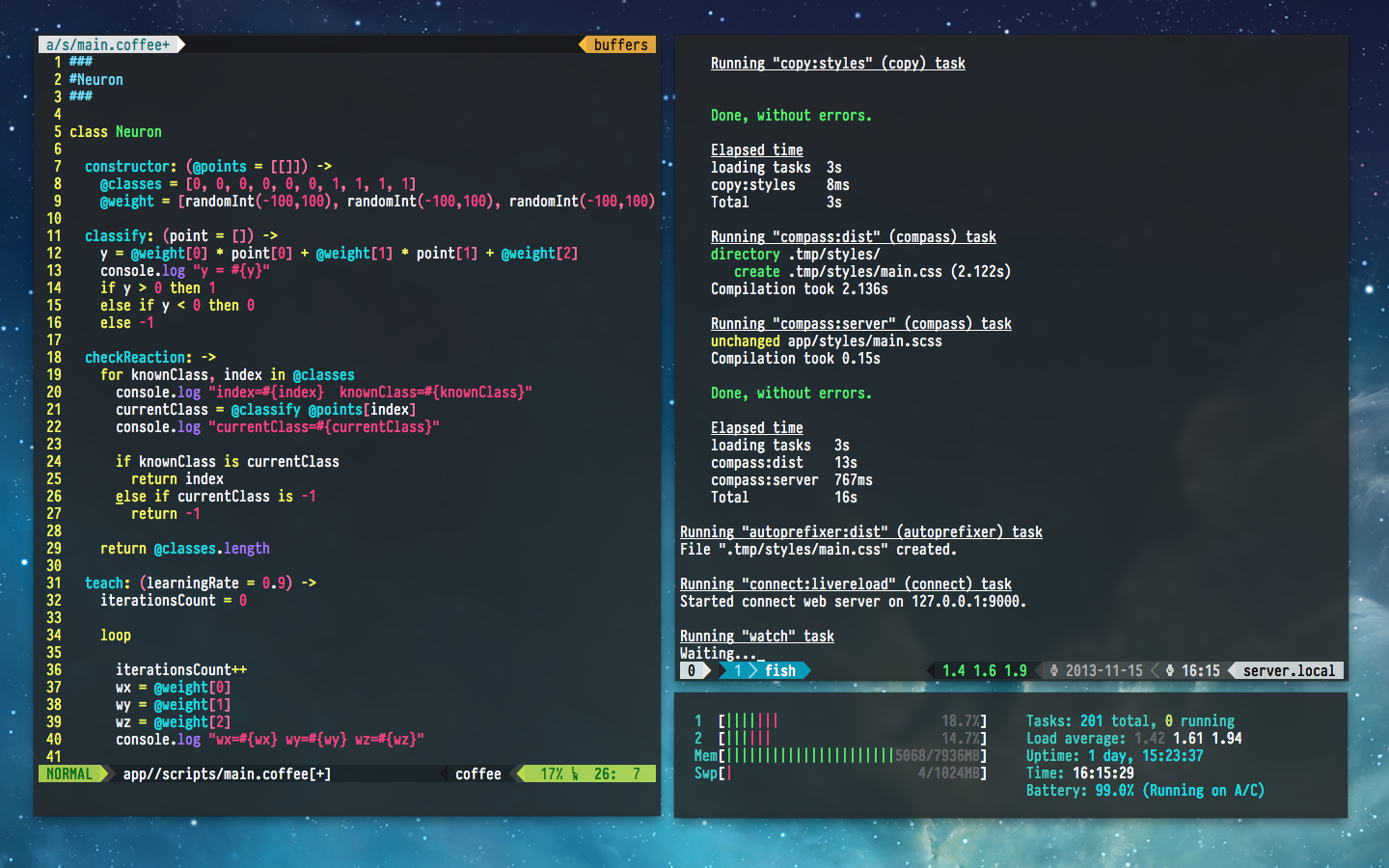Click line number 18 in the gutter
The height and width of the screenshot is (868, 1389).
(54, 358)
